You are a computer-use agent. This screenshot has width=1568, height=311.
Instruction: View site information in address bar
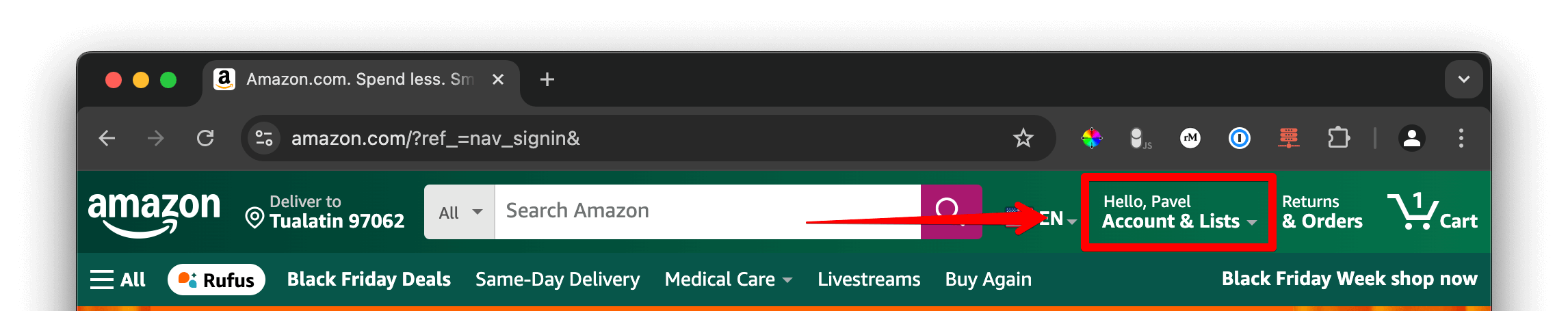point(264,138)
